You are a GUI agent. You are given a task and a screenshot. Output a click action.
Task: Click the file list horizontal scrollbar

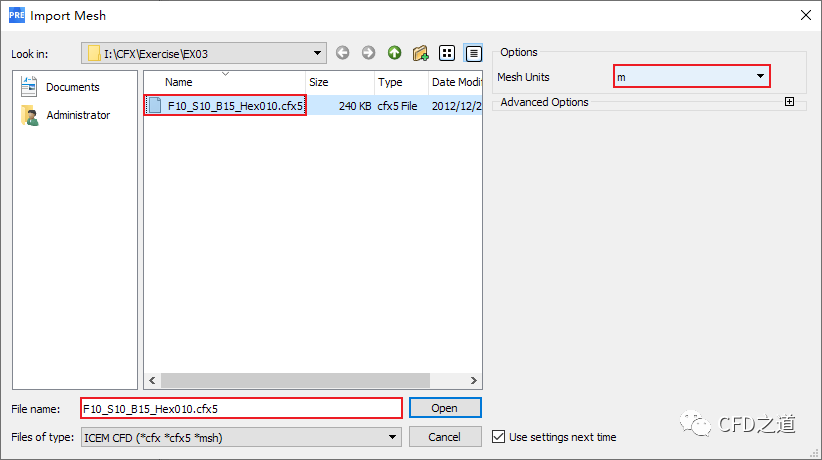[x=295, y=380]
